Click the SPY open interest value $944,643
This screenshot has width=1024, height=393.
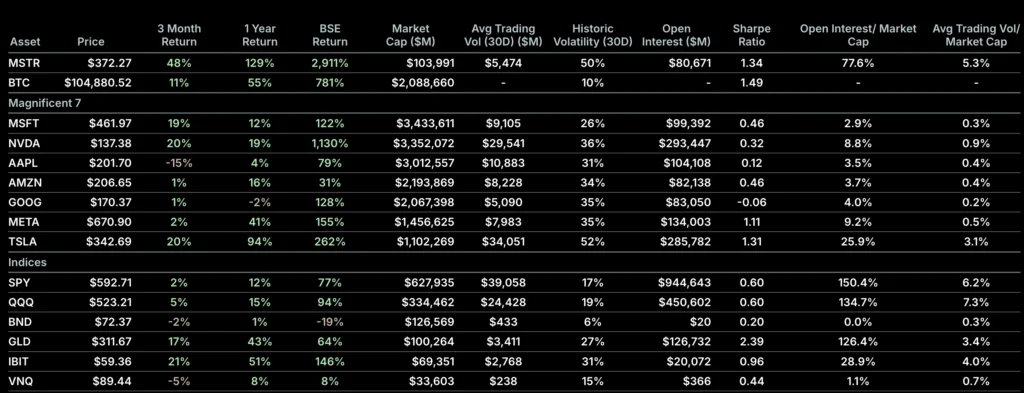(x=684, y=283)
